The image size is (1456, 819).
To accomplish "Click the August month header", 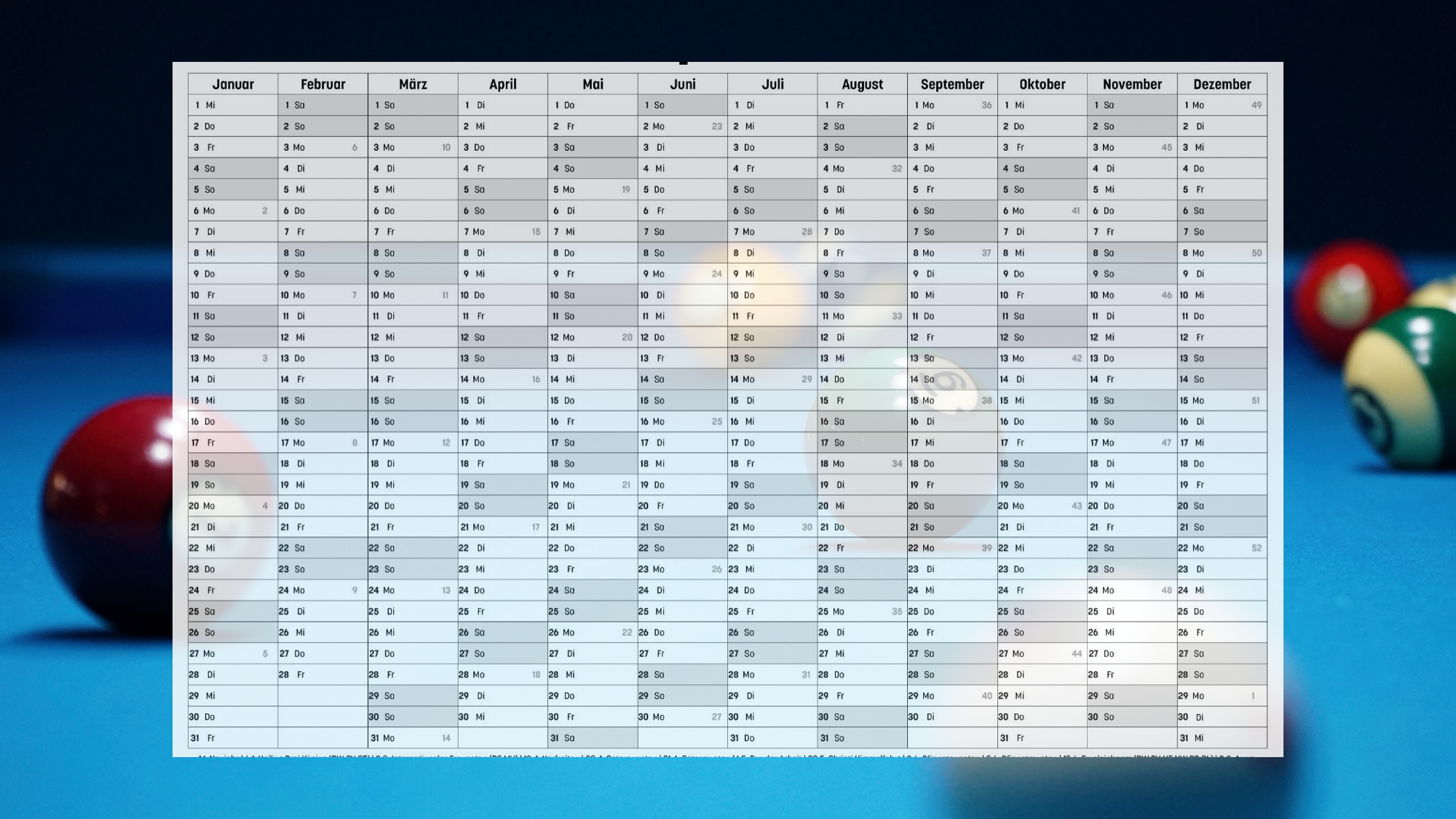I will pos(862,84).
